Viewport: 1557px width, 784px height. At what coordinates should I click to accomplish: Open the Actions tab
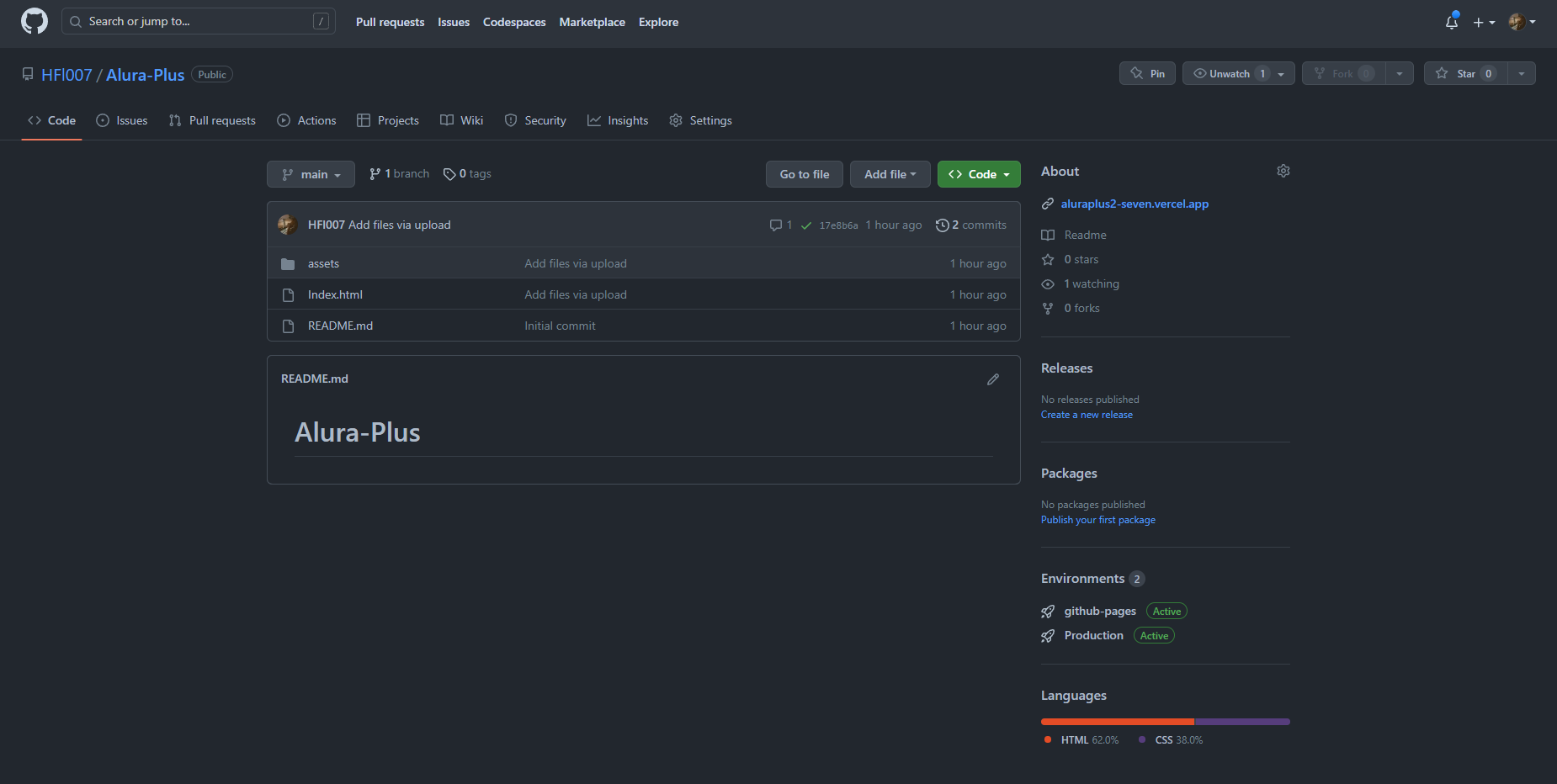click(x=306, y=120)
